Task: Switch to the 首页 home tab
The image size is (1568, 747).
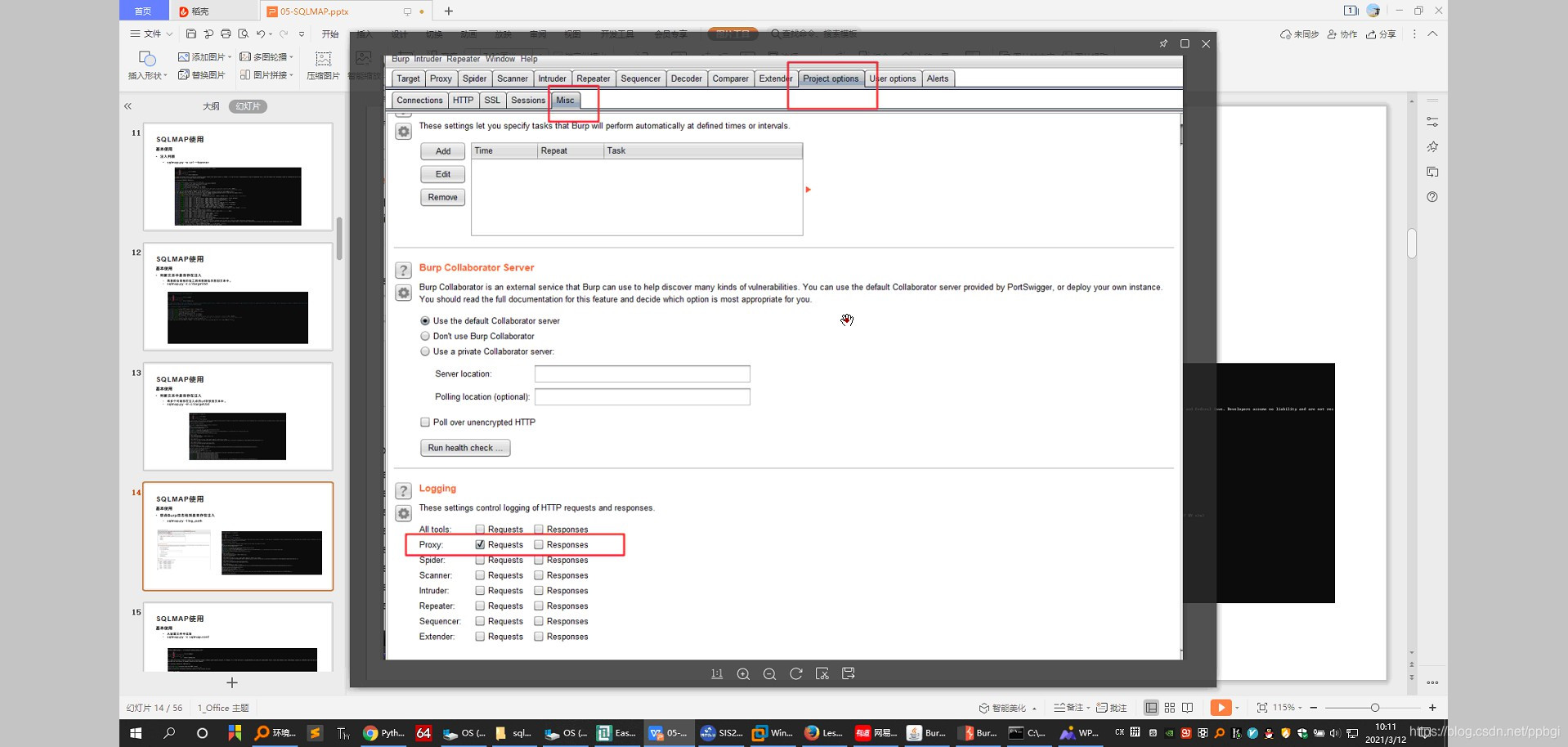Action: [x=143, y=11]
